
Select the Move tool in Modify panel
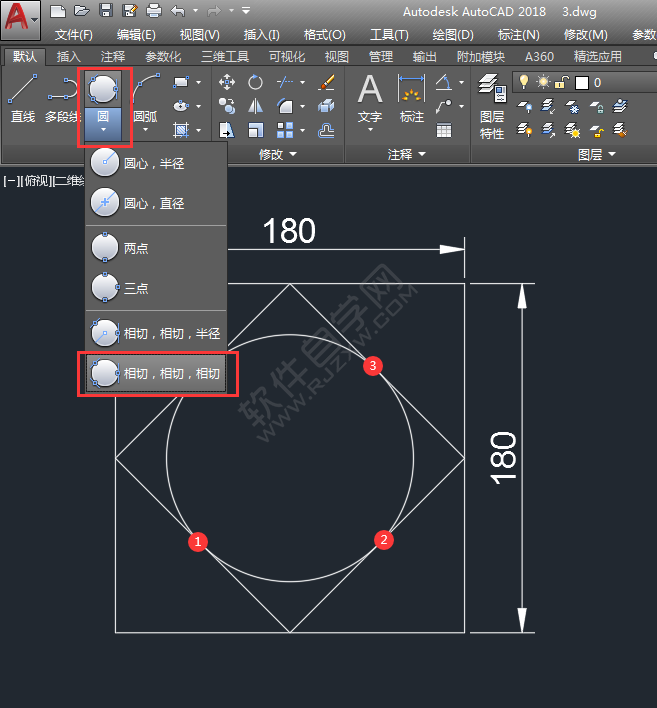tap(227, 82)
